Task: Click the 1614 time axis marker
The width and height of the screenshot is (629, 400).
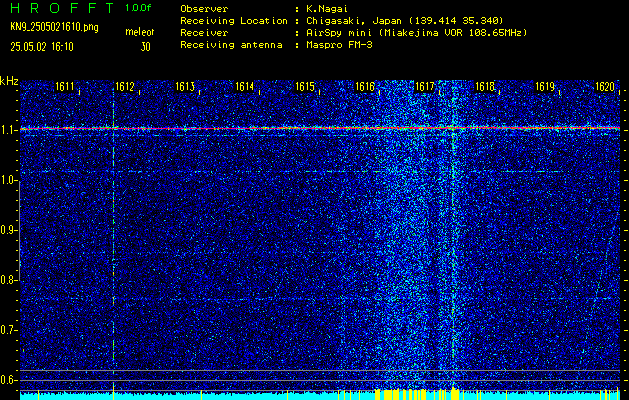Action: click(x=245, y=86)
